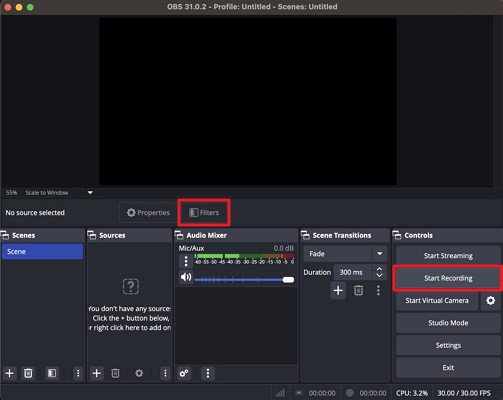Click the No source selected label
The height and width of the screenshot is (400, 503).
(x=35, y=213)
